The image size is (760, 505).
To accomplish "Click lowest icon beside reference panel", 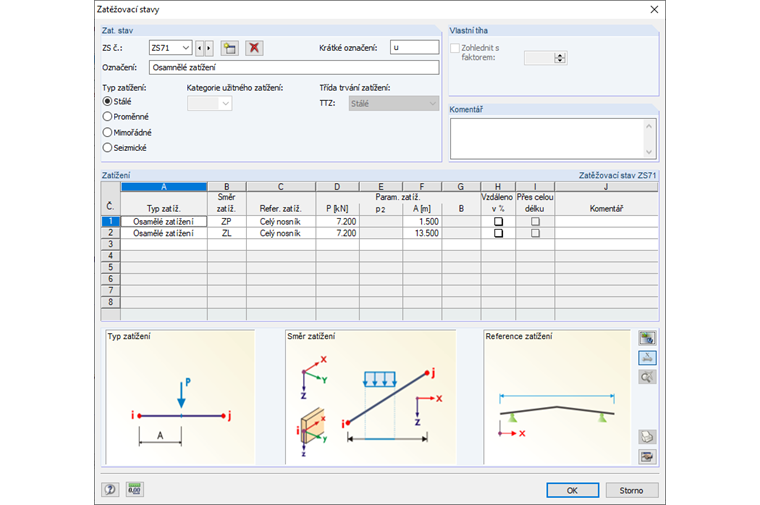I will coord(647,457).
